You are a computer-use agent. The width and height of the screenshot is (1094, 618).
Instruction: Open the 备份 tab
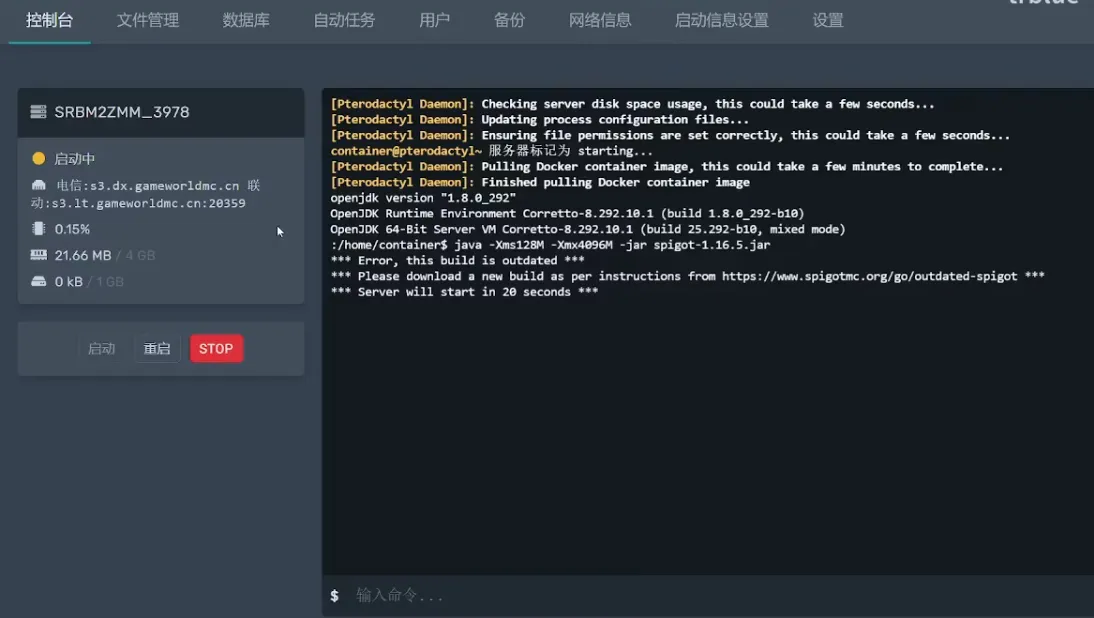tap(509, 20)
